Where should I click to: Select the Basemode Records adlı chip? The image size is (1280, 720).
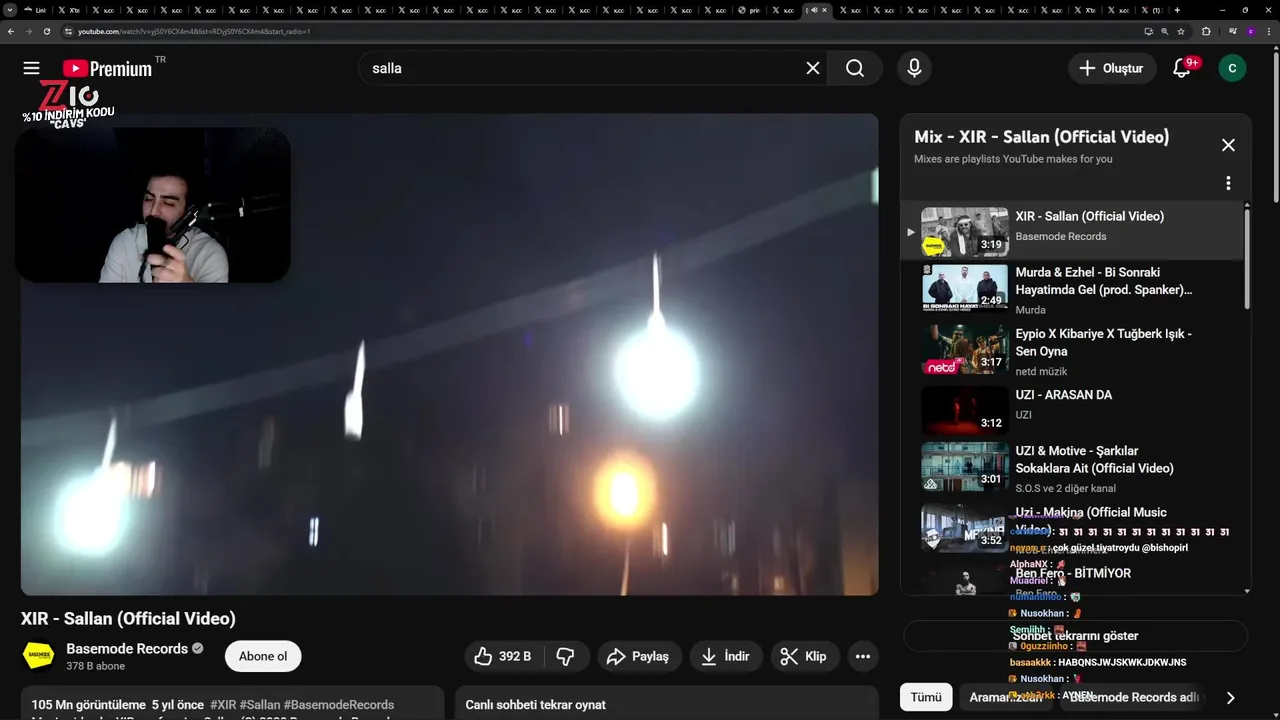[1134, 697]
